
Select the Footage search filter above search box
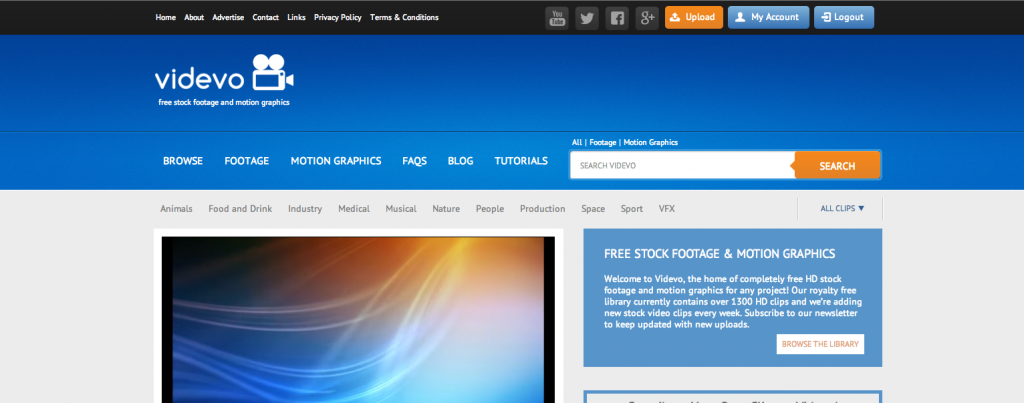coord(603,142)
